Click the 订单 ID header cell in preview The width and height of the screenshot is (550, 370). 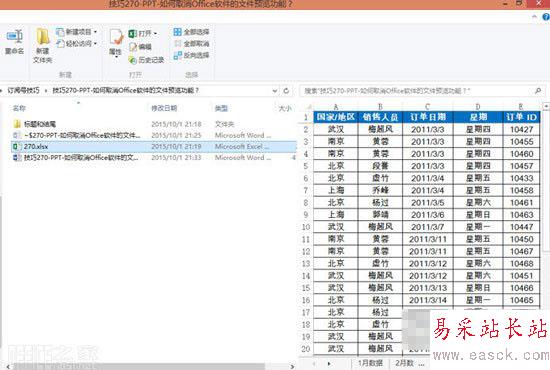[x=521, y=117]
